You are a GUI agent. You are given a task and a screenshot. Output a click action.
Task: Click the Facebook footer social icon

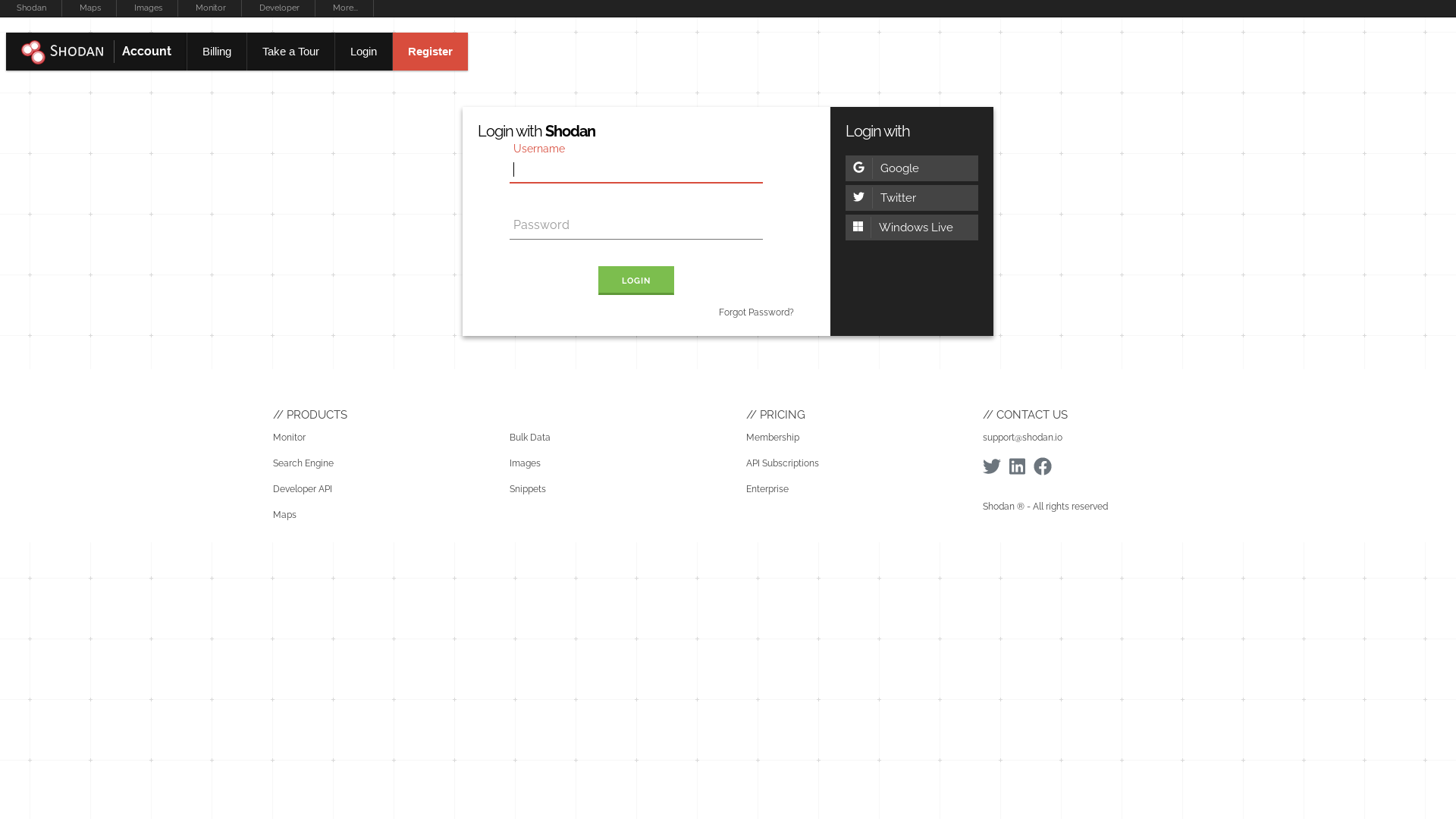click(x=1042, y=466)
